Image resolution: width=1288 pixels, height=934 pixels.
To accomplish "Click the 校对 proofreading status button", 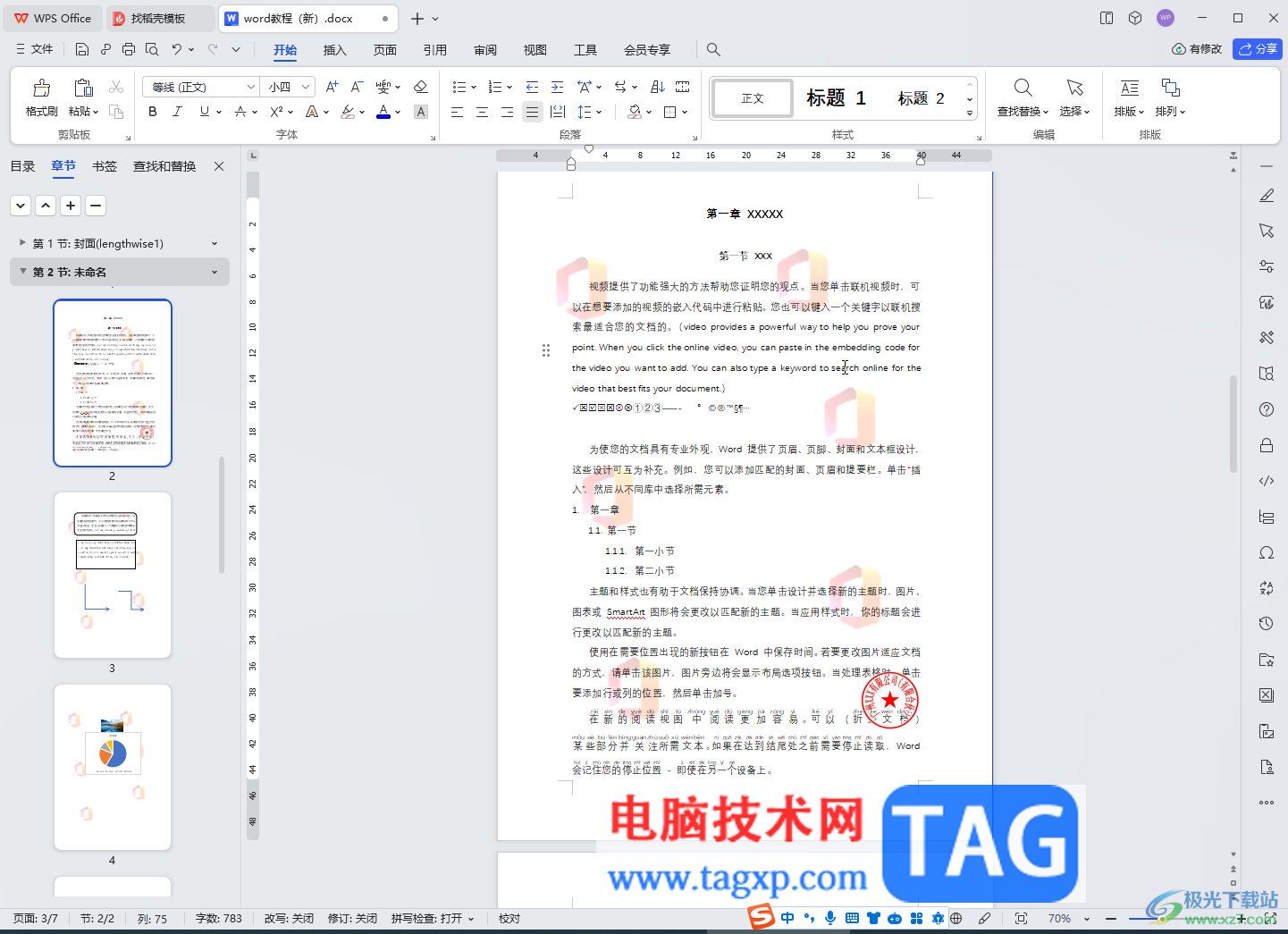I will coord(509,918).
